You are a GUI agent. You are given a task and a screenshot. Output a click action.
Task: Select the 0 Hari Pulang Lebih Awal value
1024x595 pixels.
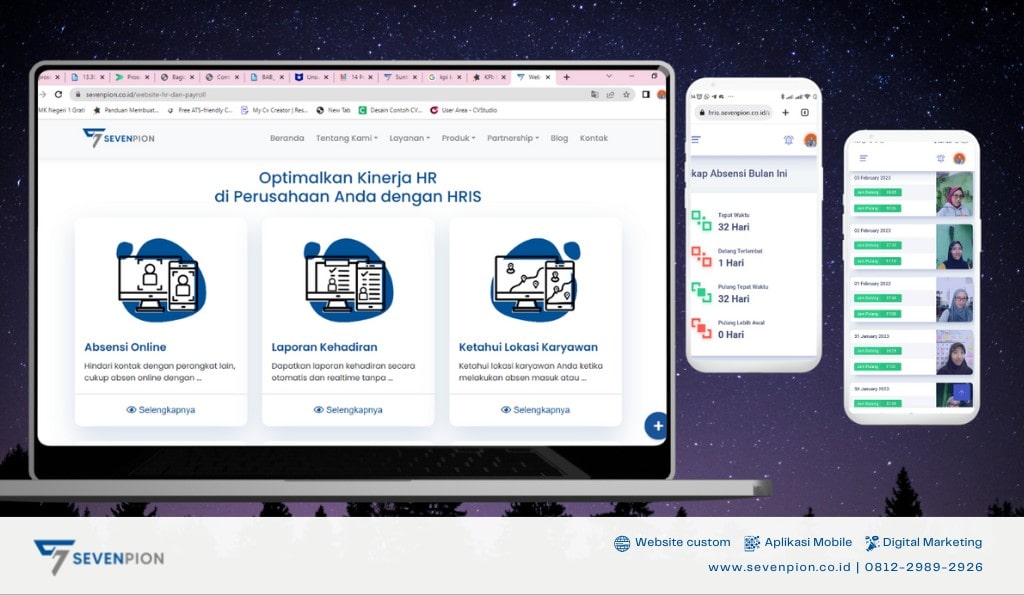[731, 334]
